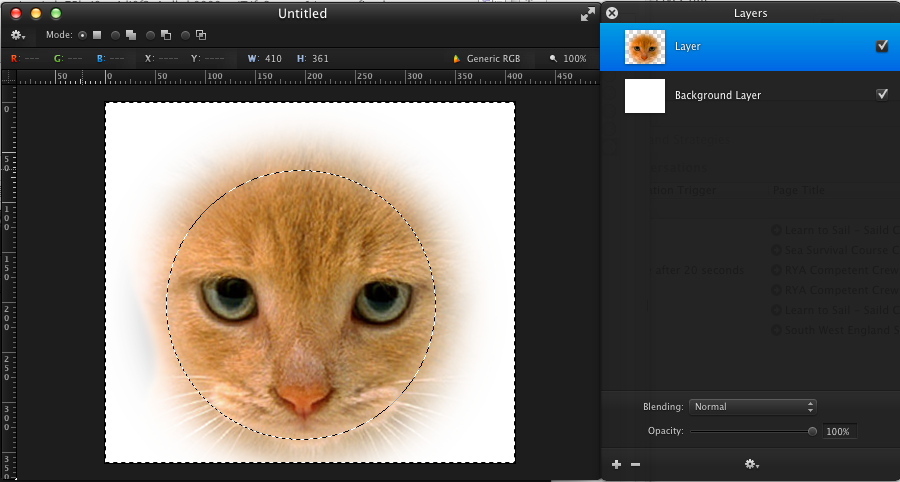Open the Blending mode dropdown

[755, 407]
